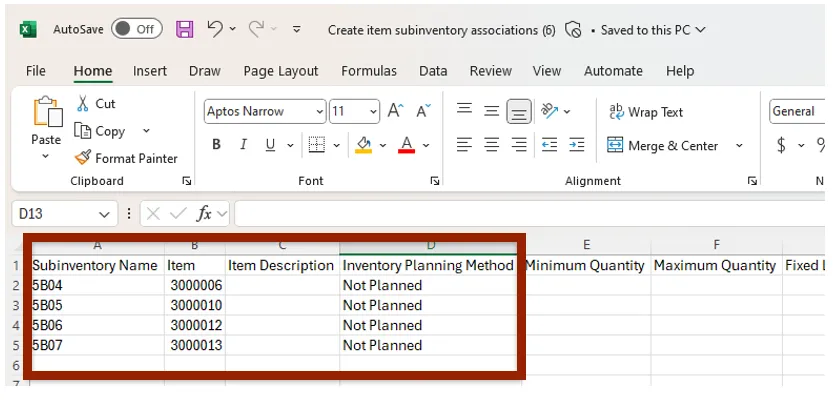Apply the yellow fill color swatch
This screenshot has width=837, height=400.
pyautogui.click(x=363, y=145)
